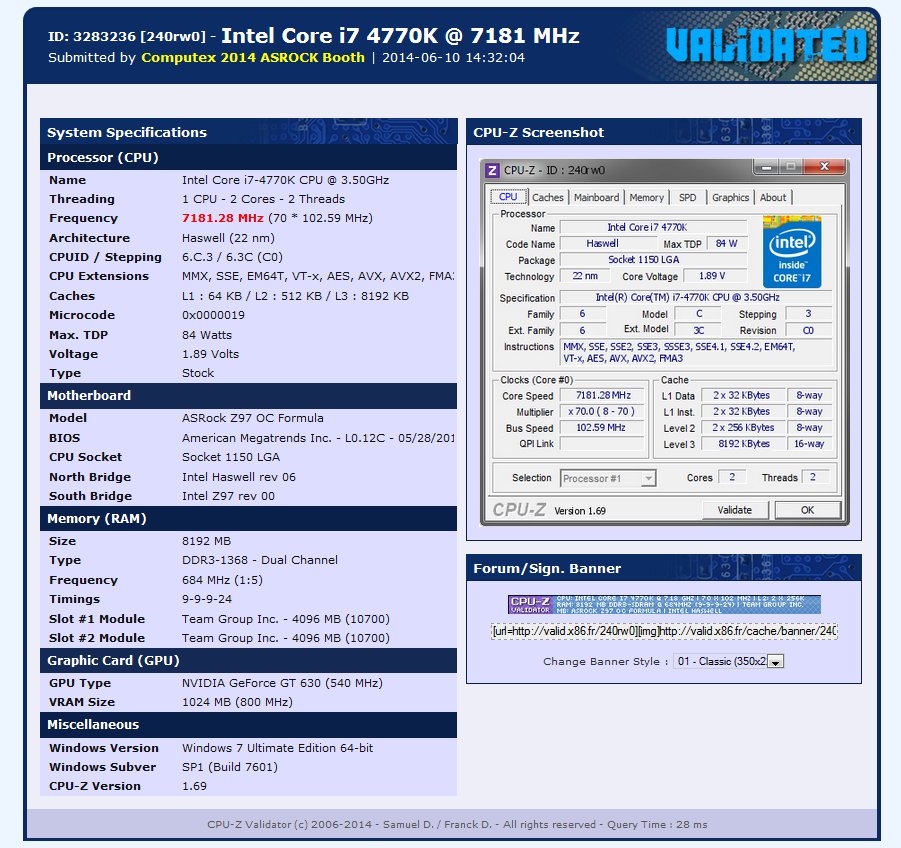This screenshot has height=848, width=901.
Task: Click the Windows 7 Ultimate Edition 64-bit value
Action: click(x=278, y=748)
